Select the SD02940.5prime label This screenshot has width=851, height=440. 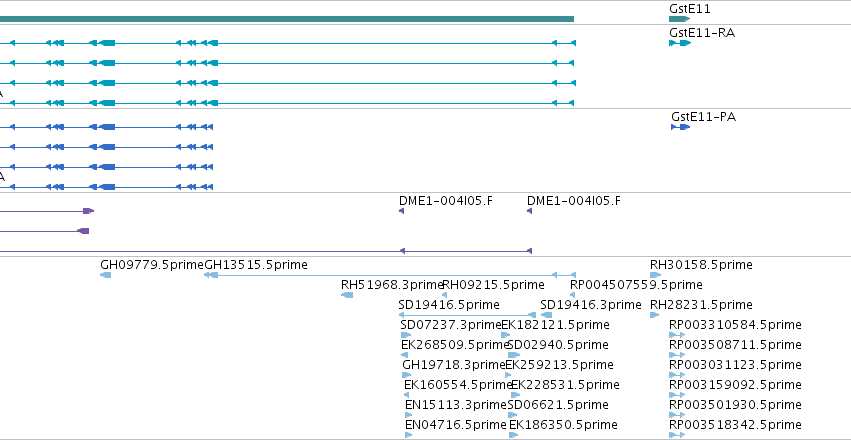coord(558,345)
